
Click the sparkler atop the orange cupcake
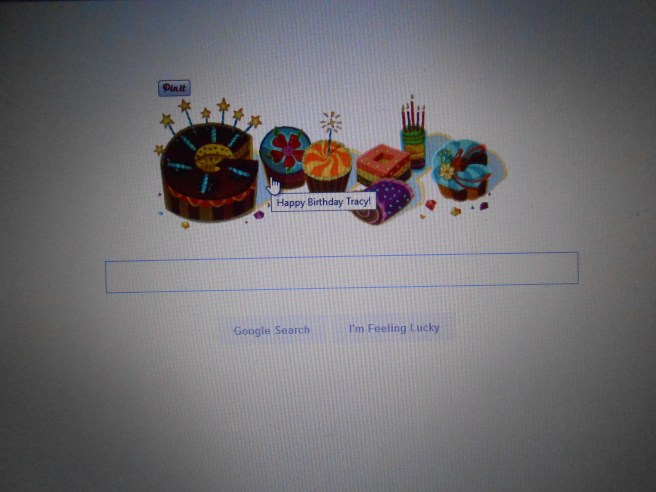331,123
